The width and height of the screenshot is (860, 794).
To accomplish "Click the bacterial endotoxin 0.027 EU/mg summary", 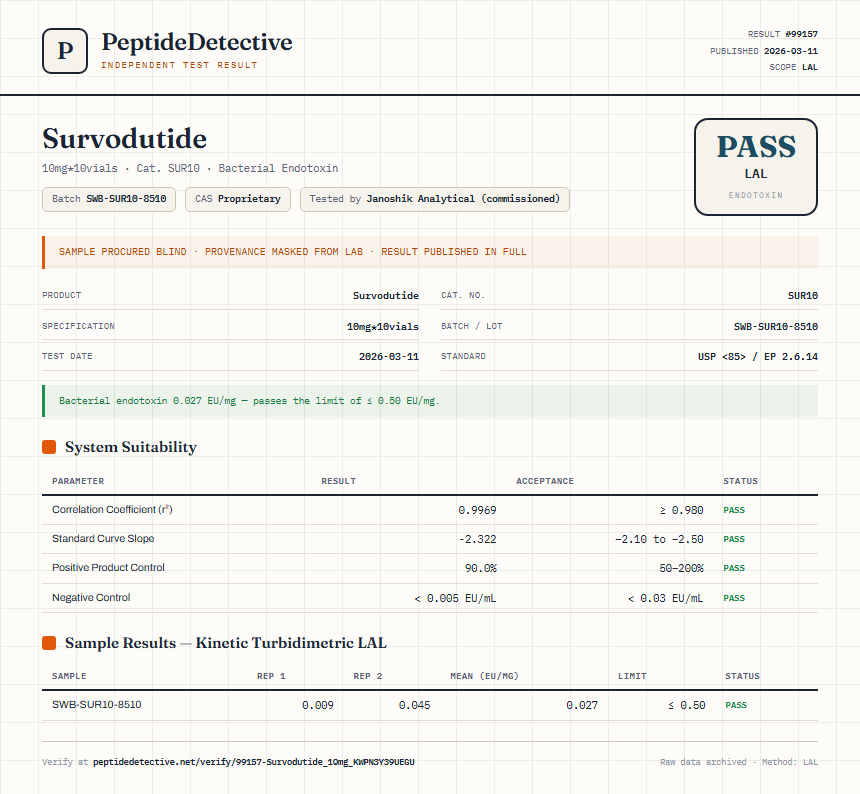I will pos(430,401).
